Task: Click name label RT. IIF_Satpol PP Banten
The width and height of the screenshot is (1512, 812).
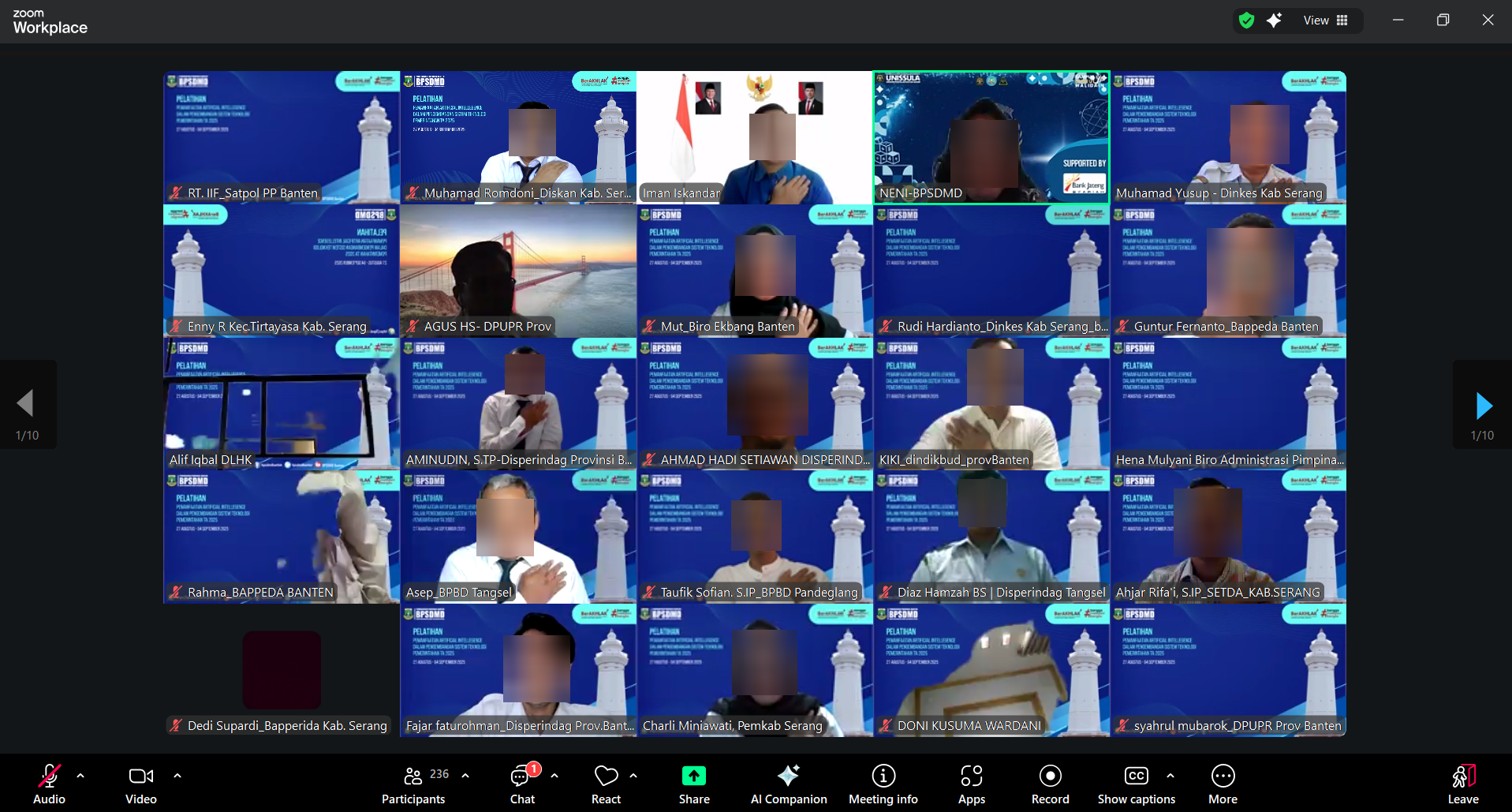Action: 252,193
